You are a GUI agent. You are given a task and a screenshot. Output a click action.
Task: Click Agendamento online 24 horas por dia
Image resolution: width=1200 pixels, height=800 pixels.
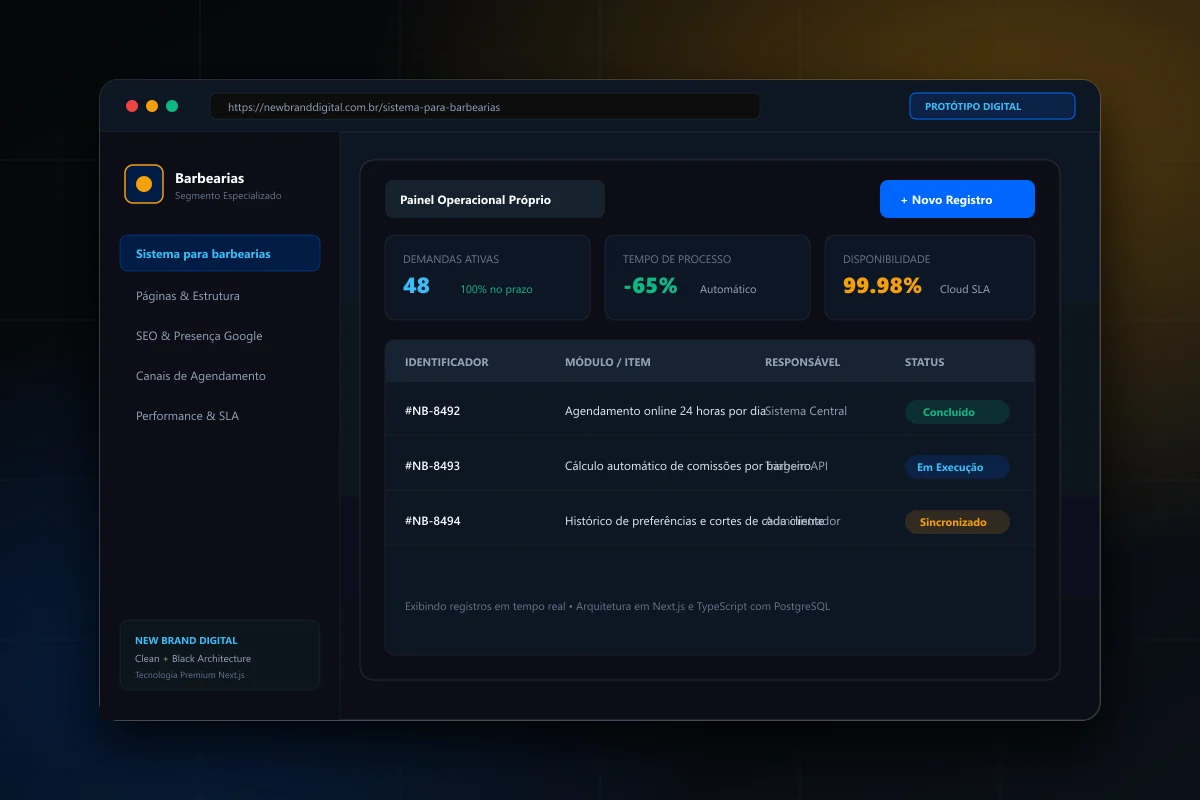point(665,411)
